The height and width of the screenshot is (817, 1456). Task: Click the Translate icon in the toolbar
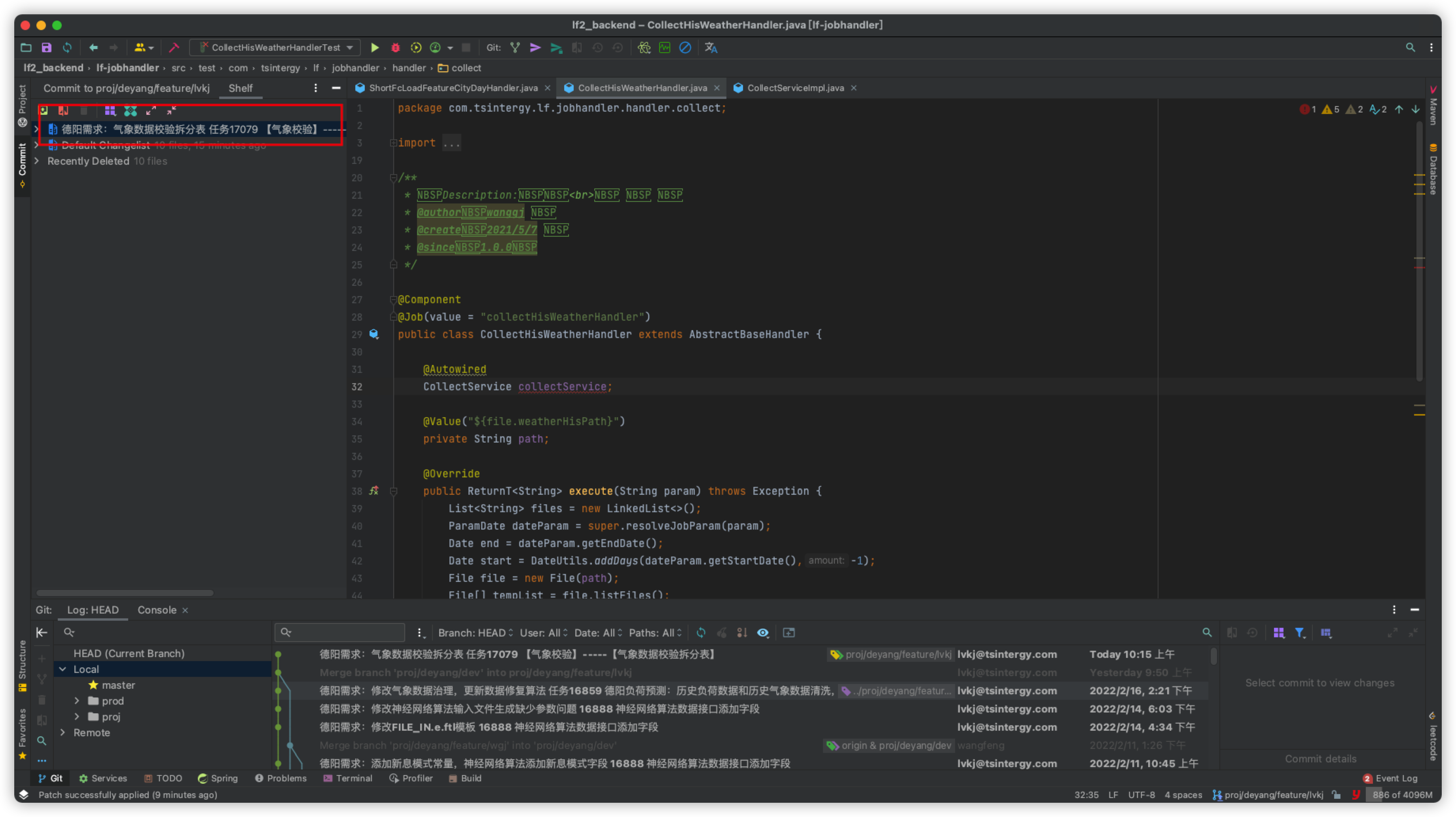coord(711,47)
